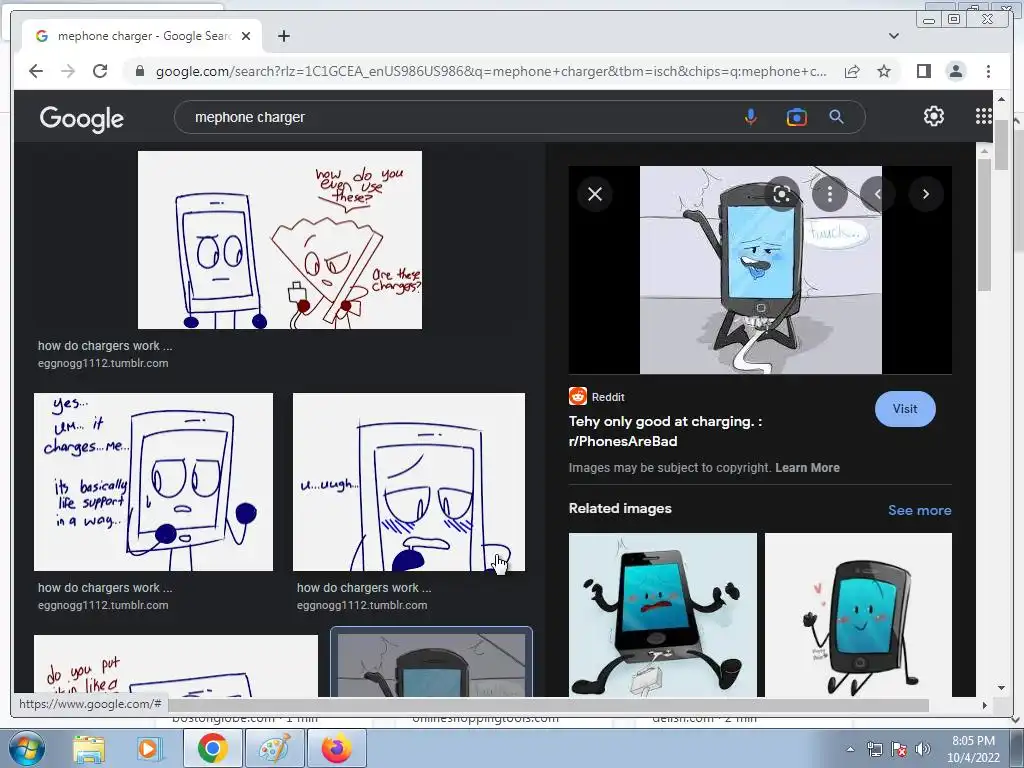Click the Action Center flag icon
1024x768 pixels.
click(899, 749)
